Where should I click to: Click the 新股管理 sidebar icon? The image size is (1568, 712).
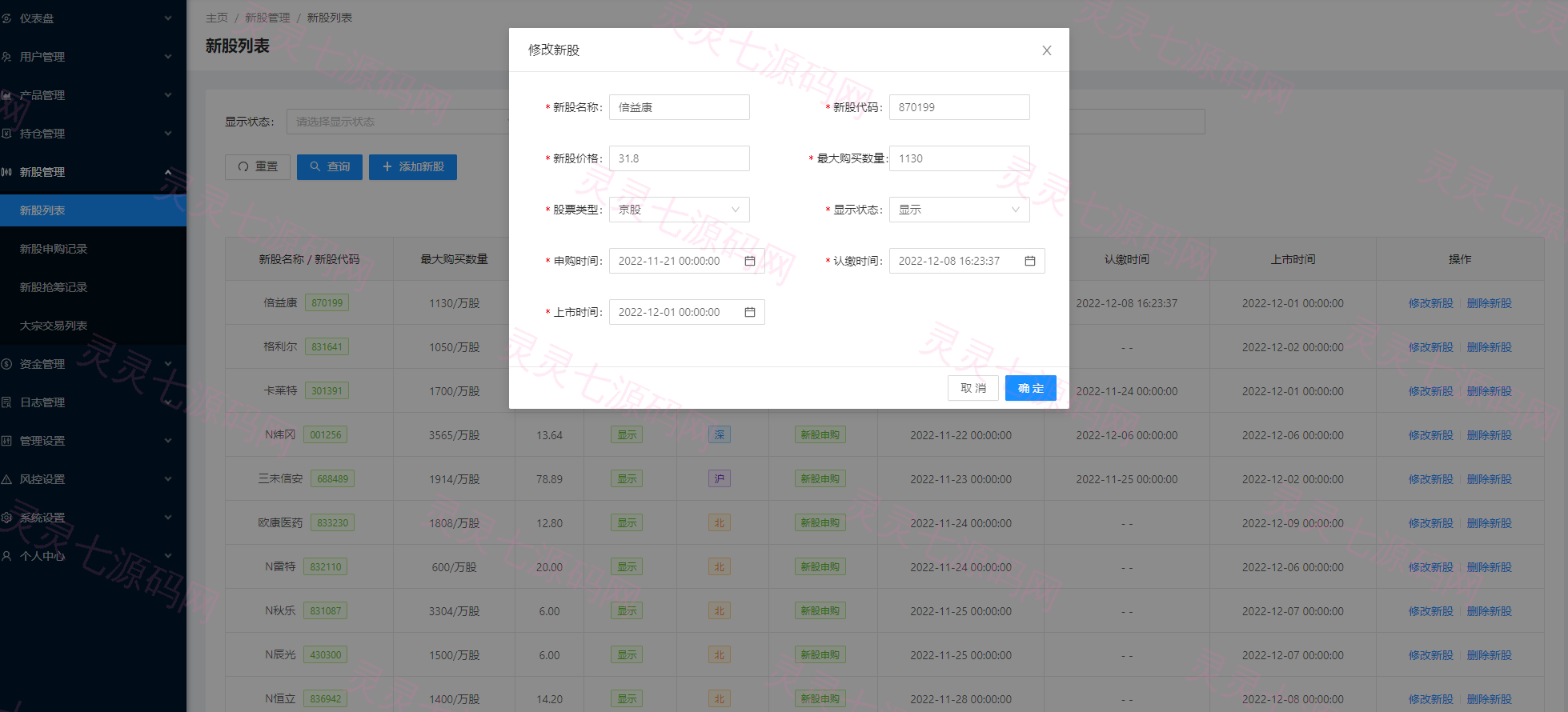(x=6, y=172)
